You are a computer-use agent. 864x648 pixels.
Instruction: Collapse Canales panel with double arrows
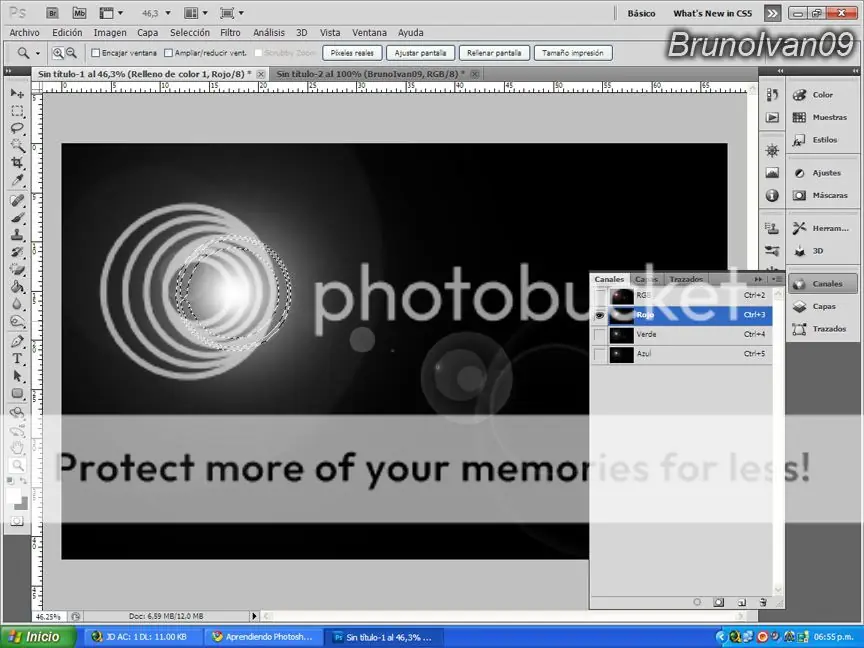[x=758, y=279]
